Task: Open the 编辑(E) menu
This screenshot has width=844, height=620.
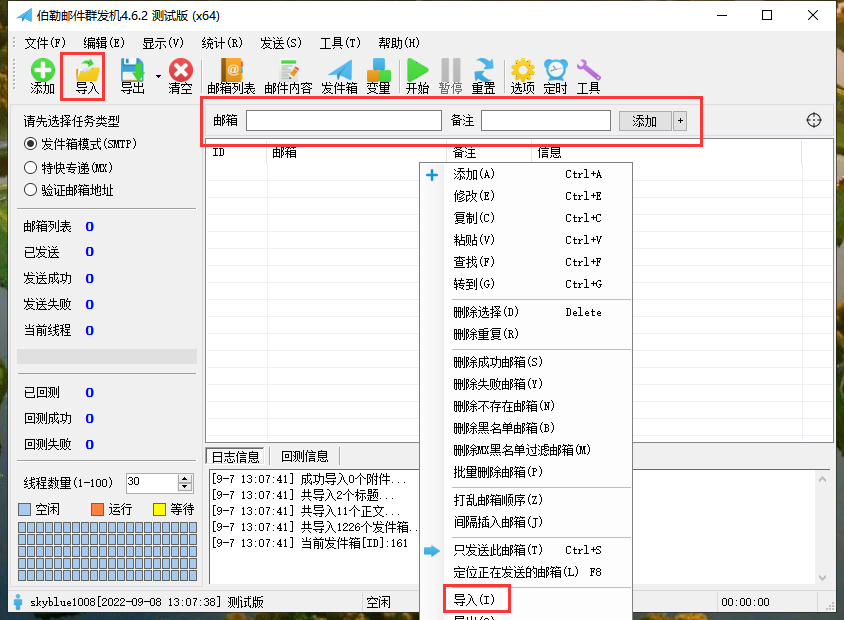Action: coord(104,43)
